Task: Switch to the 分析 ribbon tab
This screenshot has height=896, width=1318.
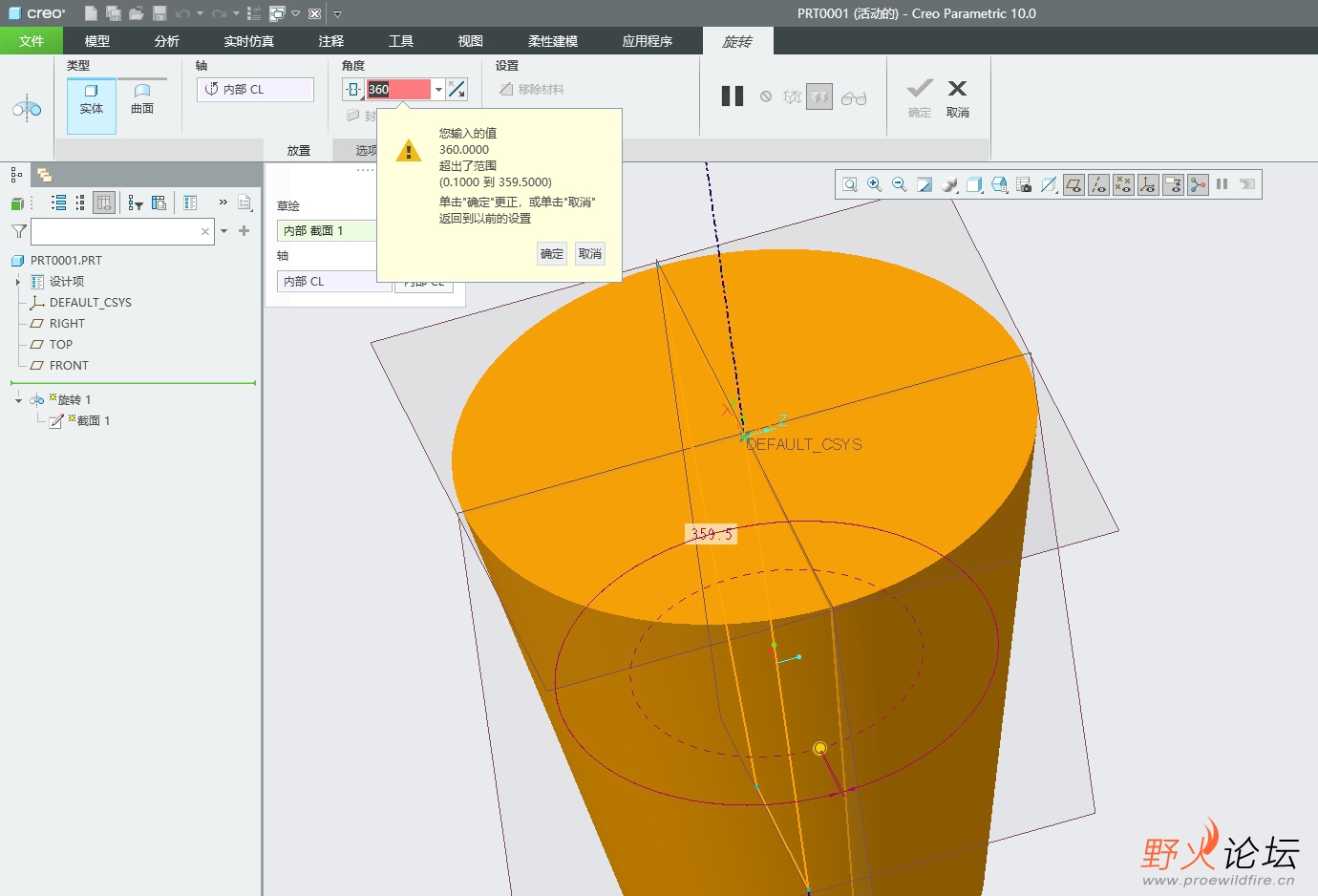Action: pos(167,41)
